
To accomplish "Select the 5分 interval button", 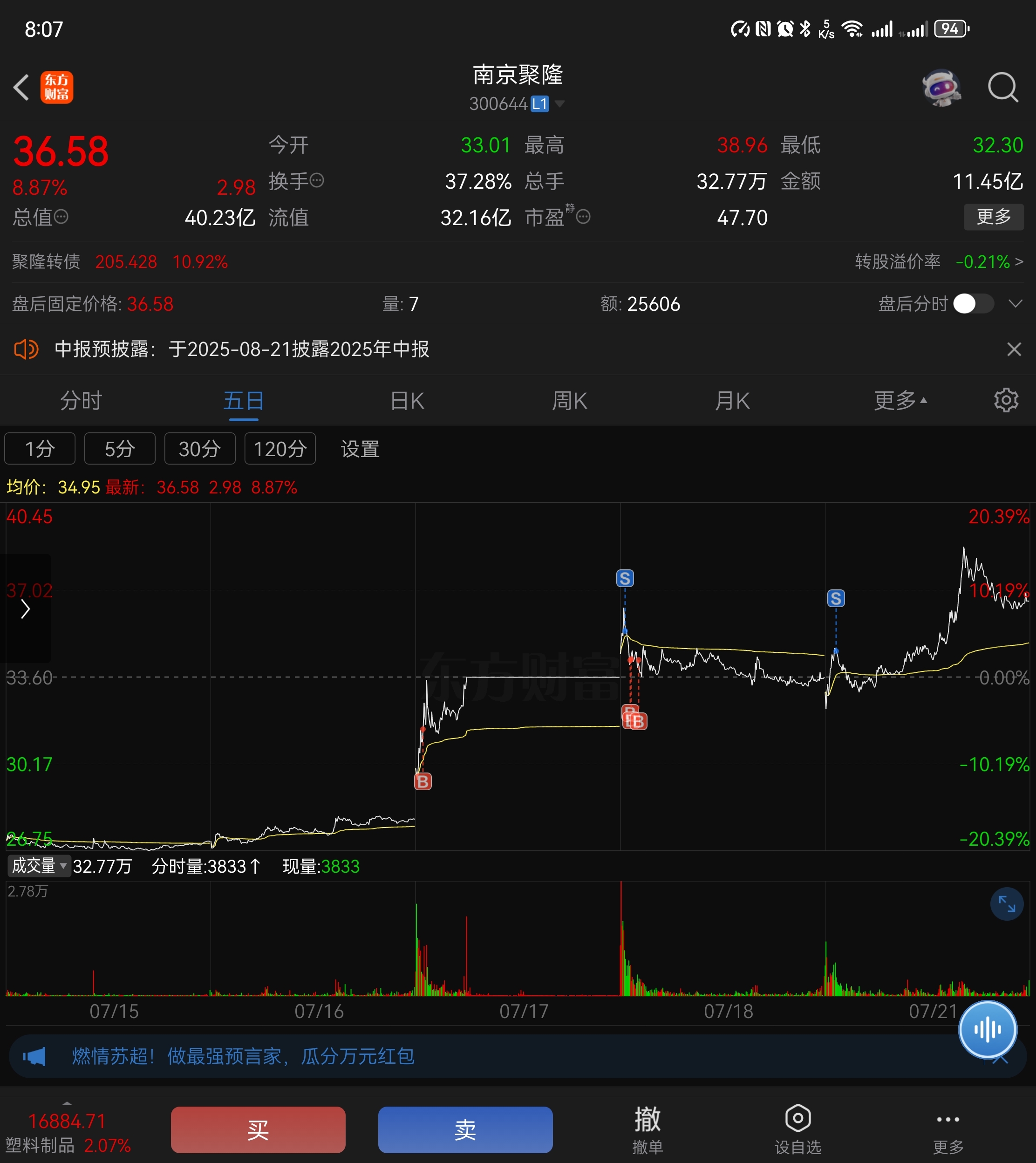I will [120, 449].
